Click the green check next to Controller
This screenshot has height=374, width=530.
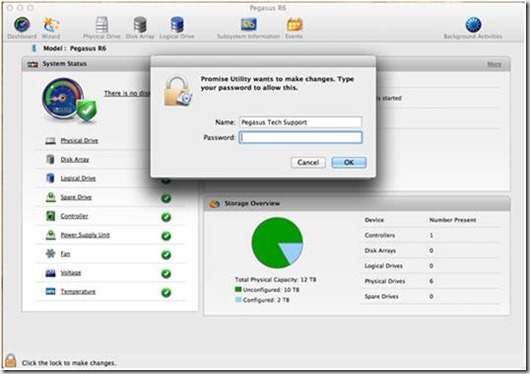pos(166,217)
